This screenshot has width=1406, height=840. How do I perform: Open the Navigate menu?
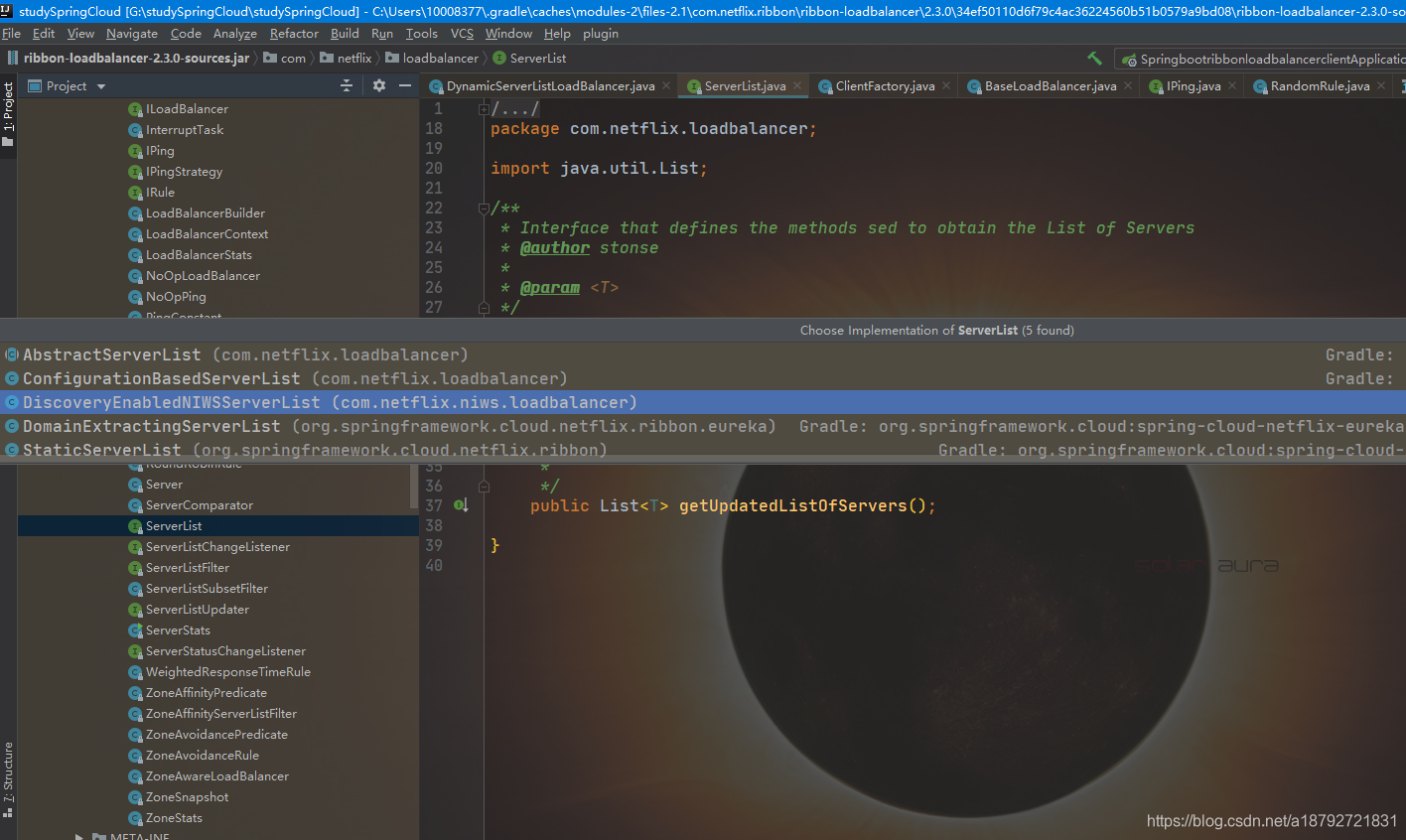point(132,34)
